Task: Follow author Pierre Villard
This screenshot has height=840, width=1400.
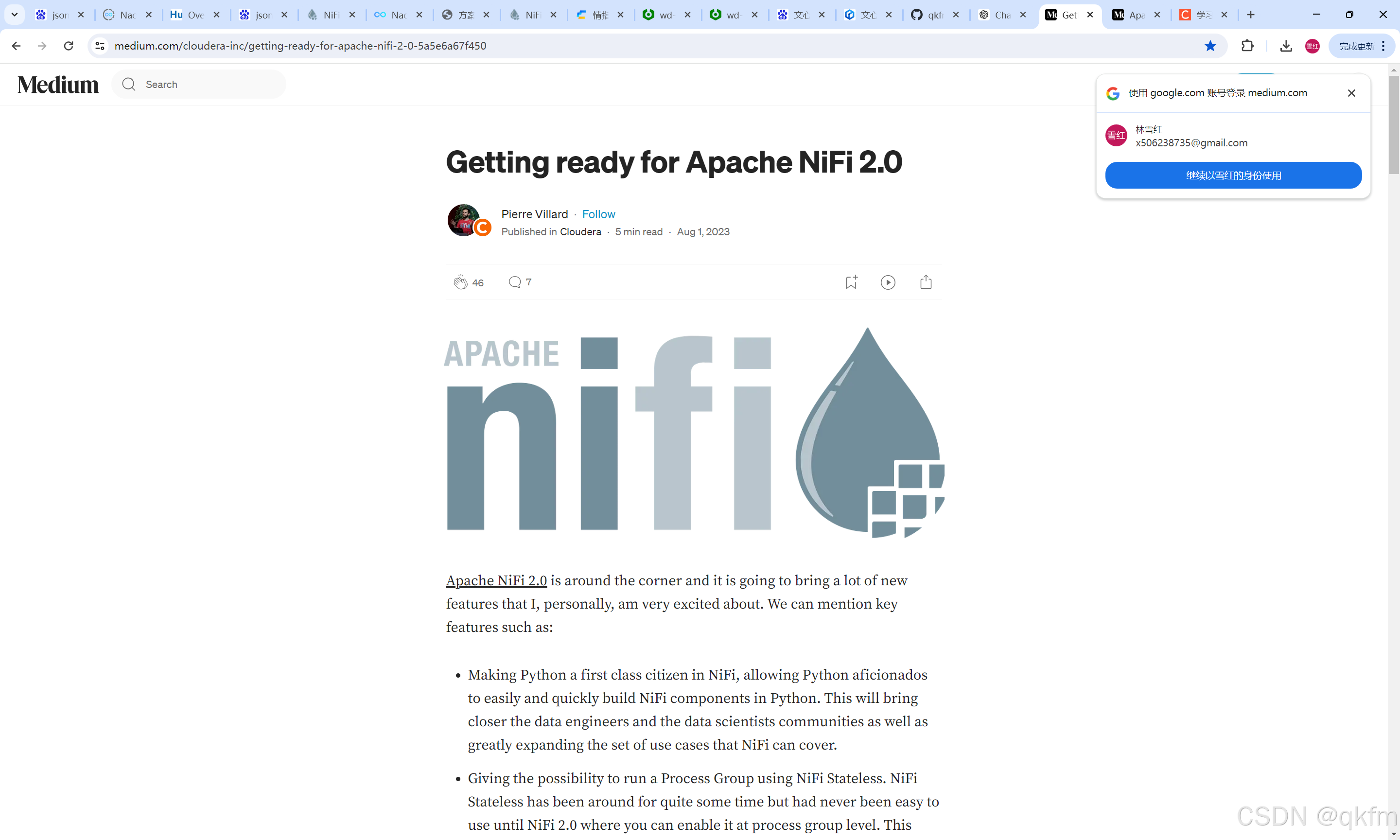Action: click(x=598, y=214)
